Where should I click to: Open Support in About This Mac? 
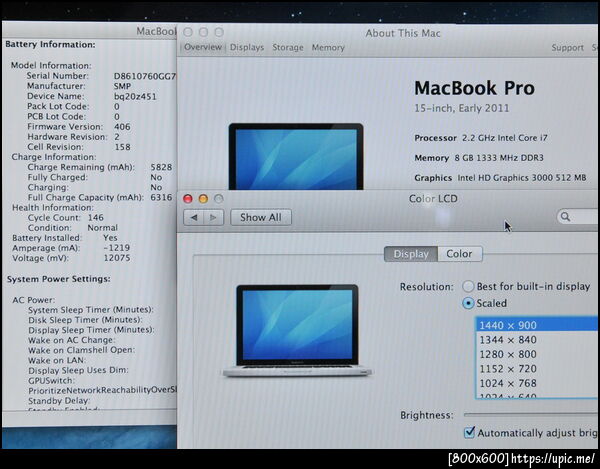coord(567,48)
